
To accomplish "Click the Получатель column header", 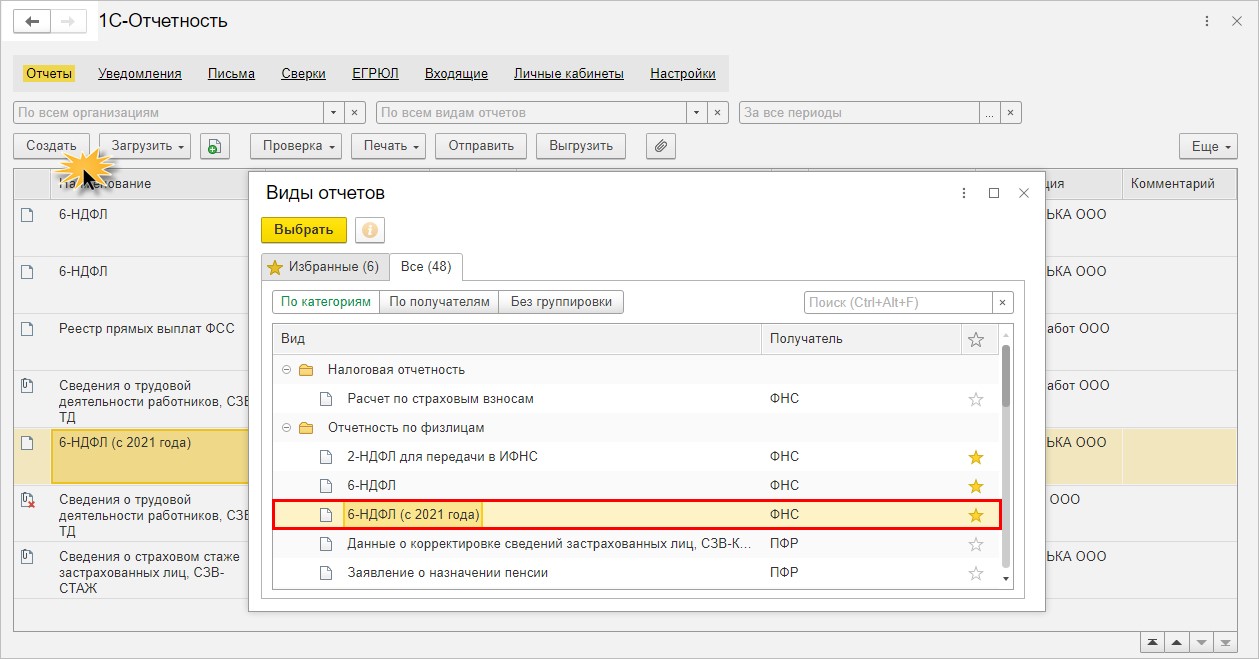I will point(861,339).
